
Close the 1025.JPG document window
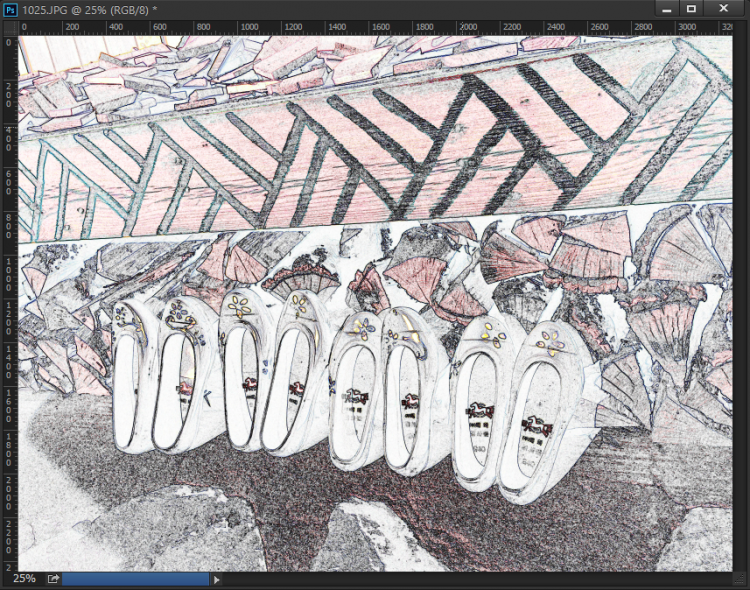pyautogui.click(x=724, y=9)
